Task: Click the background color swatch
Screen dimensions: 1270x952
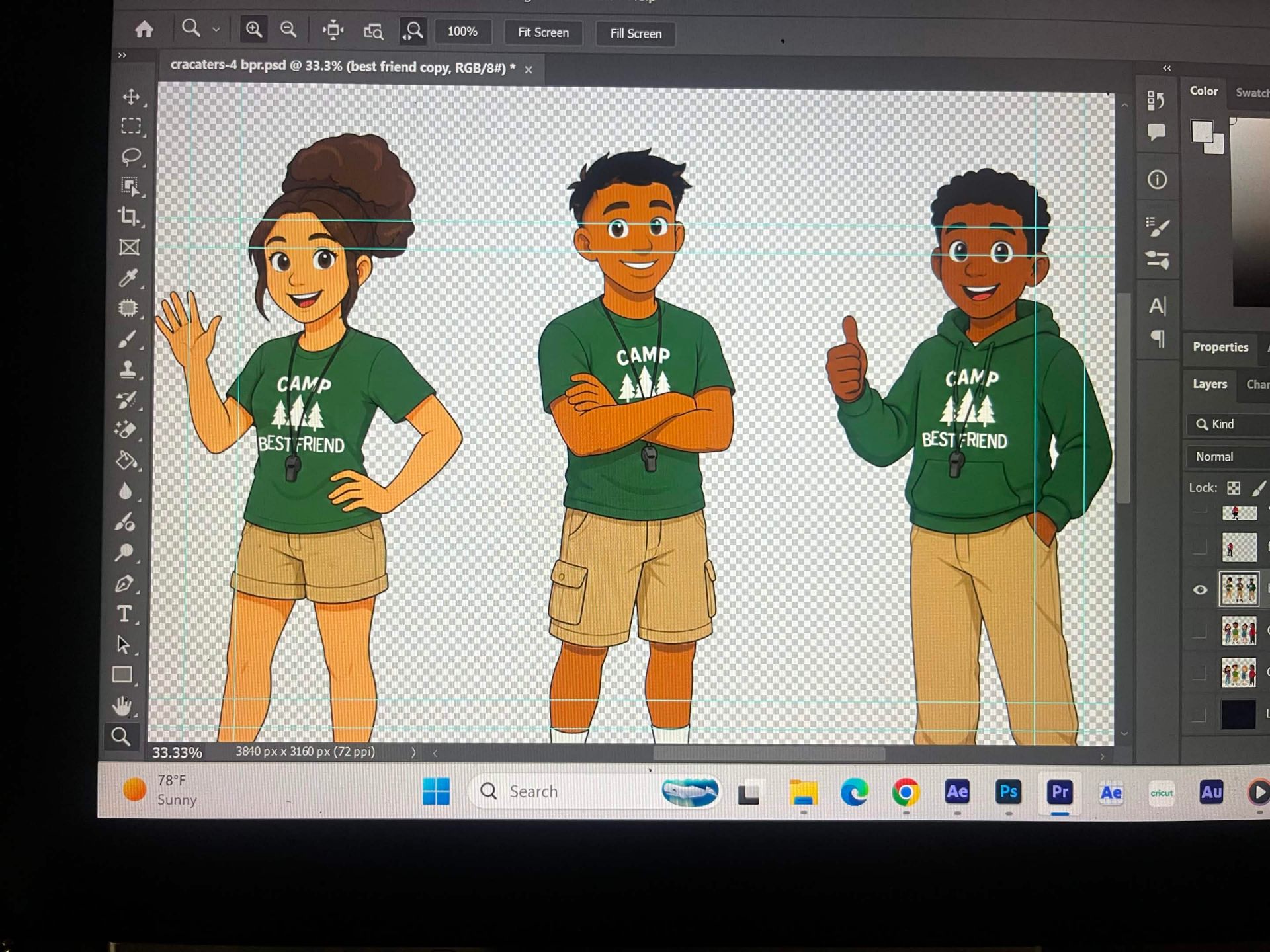Action: 1216,144
